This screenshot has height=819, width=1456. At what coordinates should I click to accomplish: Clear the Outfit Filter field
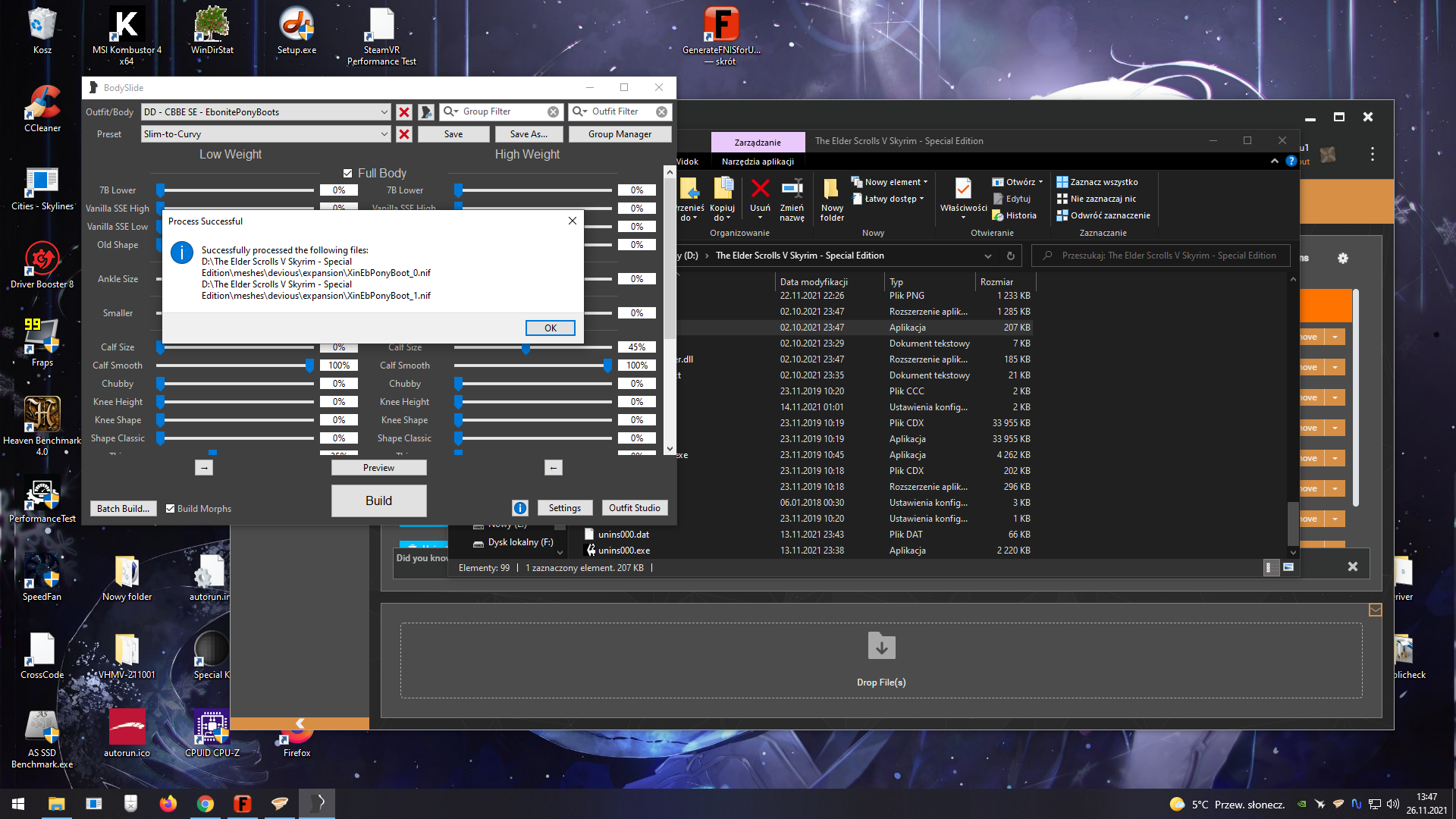(x=662, y=111)
